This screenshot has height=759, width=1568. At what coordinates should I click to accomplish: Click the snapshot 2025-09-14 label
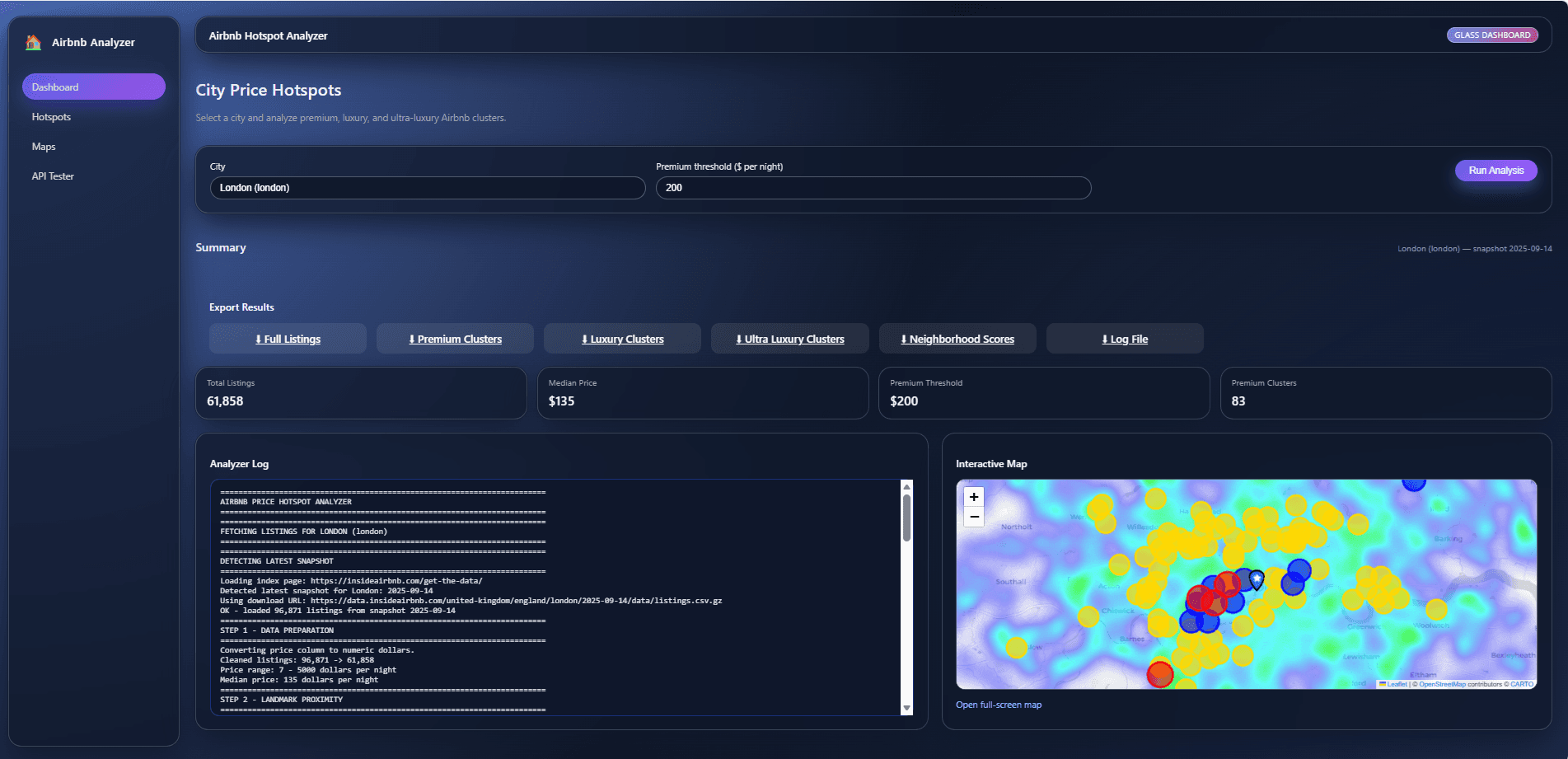pos(1475,248)
